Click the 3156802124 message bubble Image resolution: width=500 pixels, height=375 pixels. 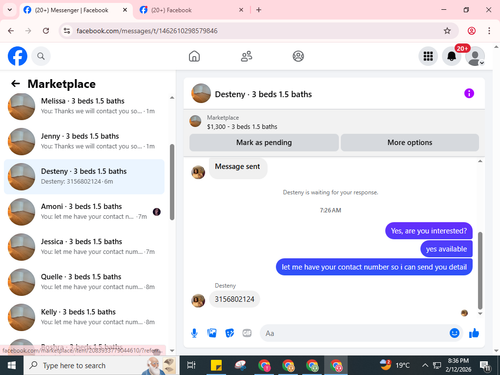tap(234, 299)
